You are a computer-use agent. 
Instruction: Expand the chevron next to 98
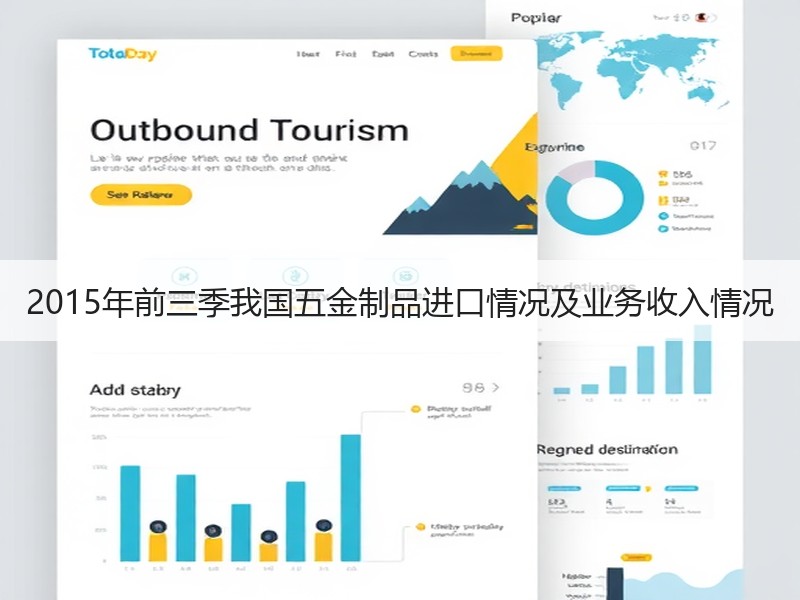click(495, 388)
